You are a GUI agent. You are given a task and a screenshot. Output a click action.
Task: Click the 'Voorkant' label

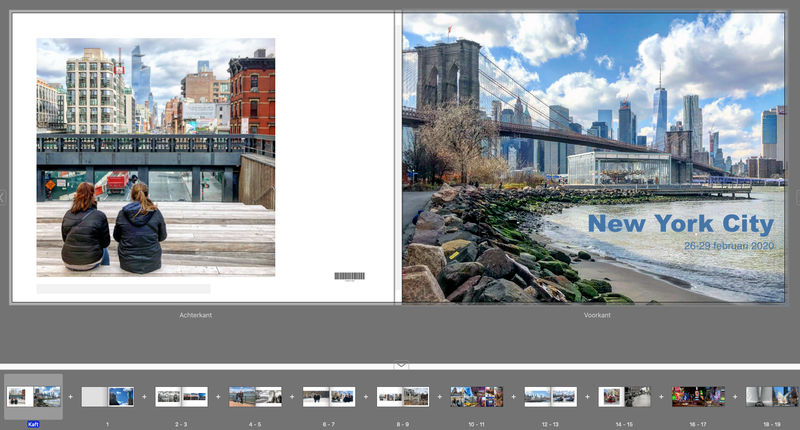(x=597, y=315)
